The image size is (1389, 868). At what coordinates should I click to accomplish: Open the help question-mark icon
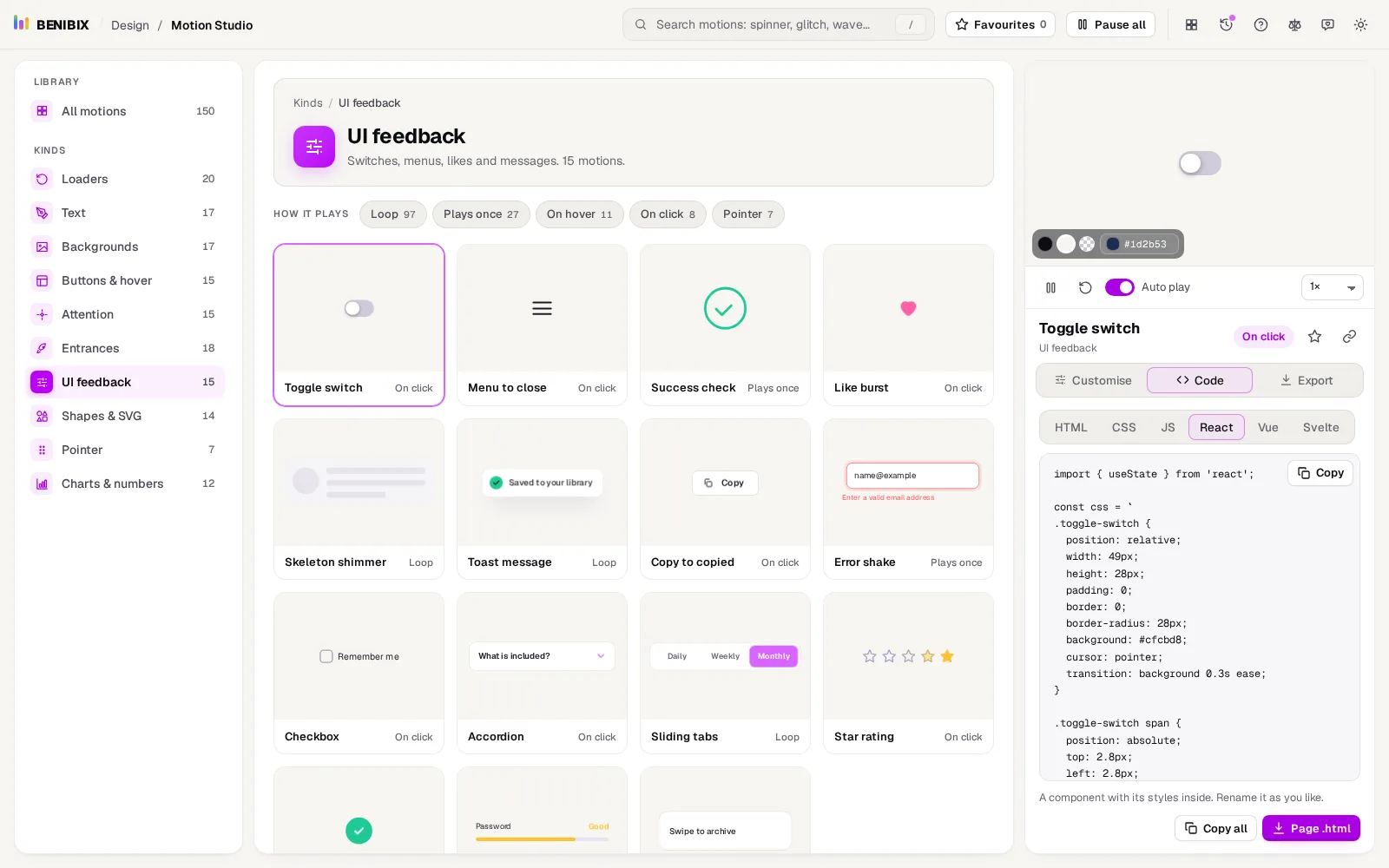click(1261, 24)
